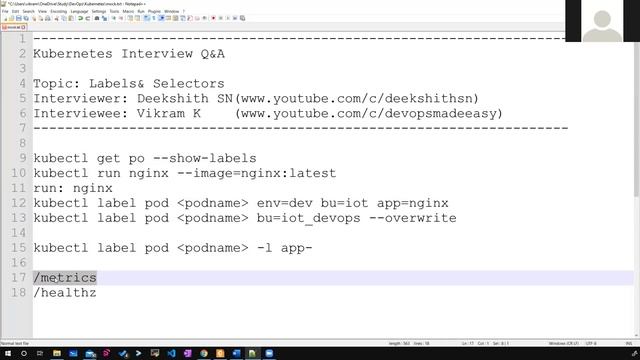This screenshot has width=640, height=360.
Task: Open the Tools menu
Action: coord(114,11)
